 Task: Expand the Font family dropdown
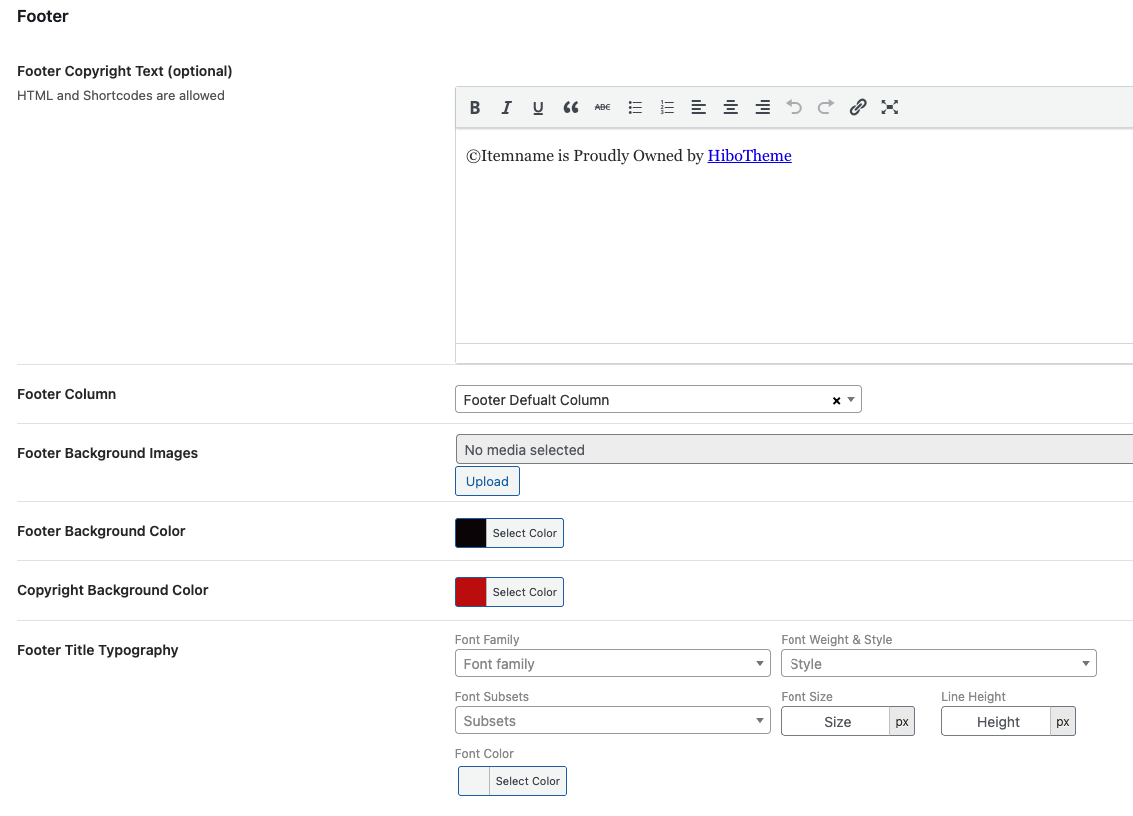click(612, 664)
